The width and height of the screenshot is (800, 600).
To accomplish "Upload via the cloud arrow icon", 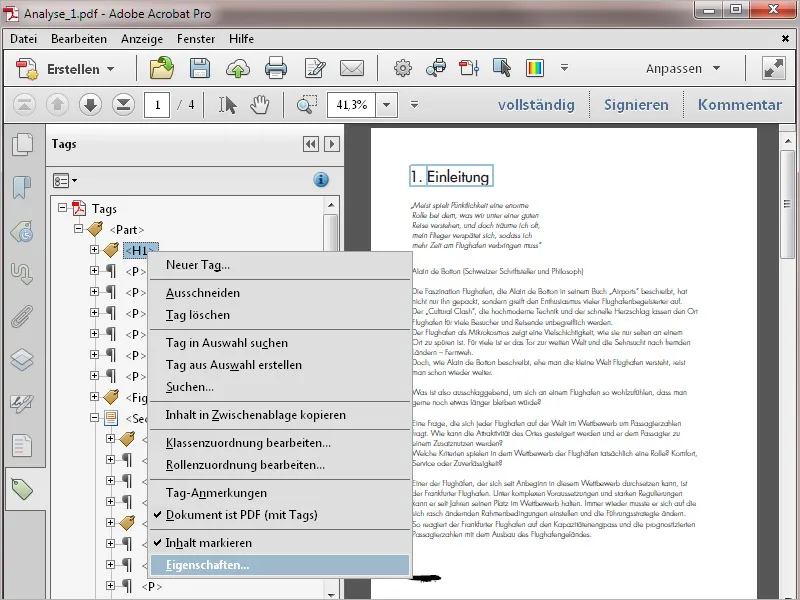I will pos(238,68).
